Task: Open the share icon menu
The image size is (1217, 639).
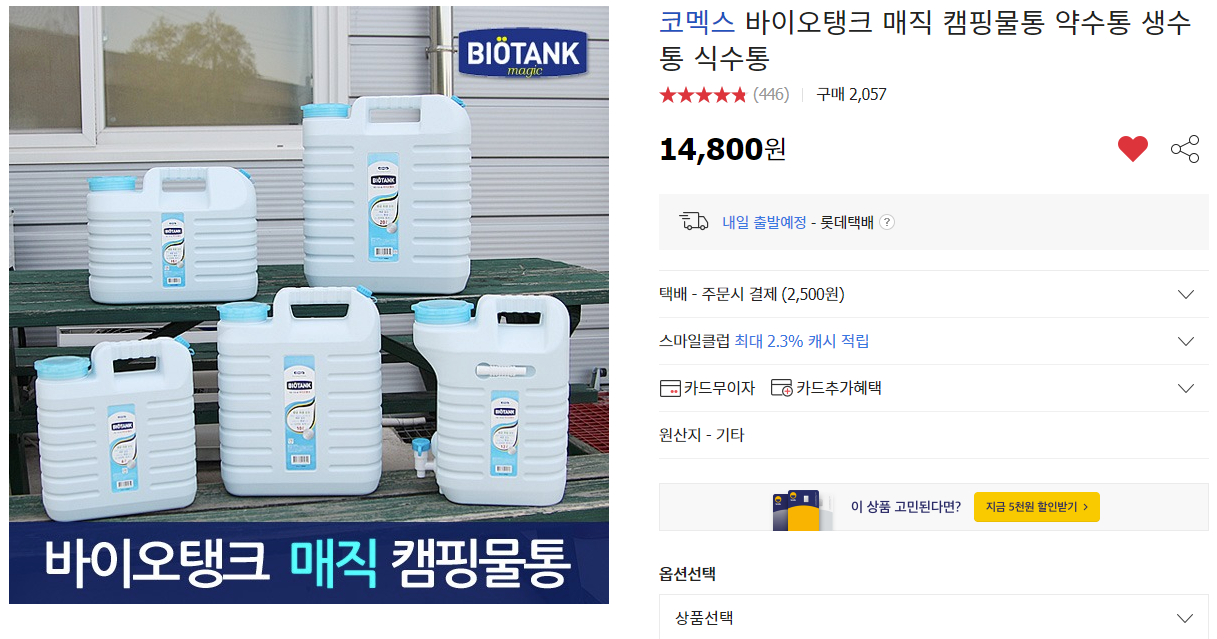Action: click(1185, 149)
